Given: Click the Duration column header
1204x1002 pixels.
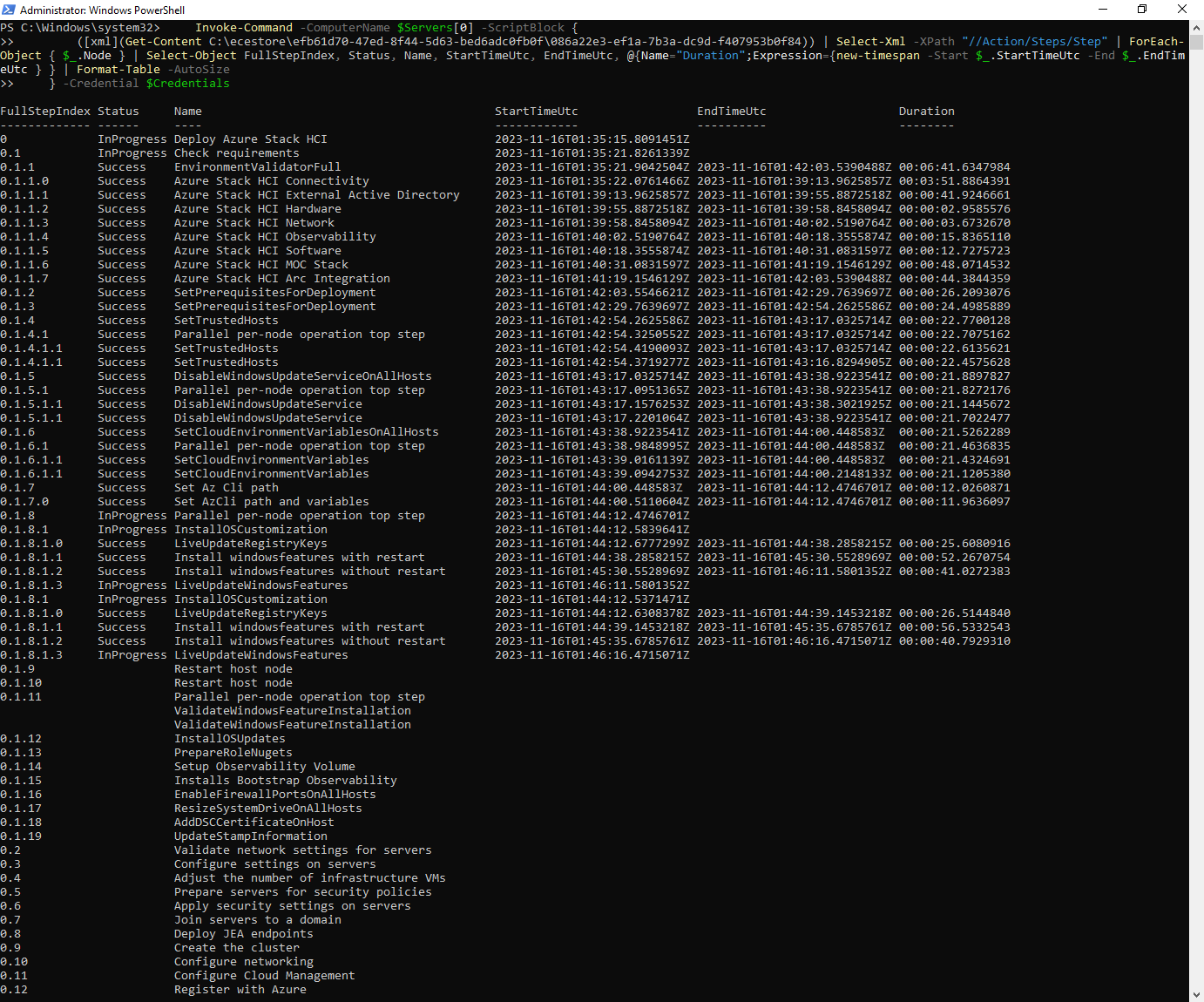Looking at the screenshot, I should (x=927, y=112).
